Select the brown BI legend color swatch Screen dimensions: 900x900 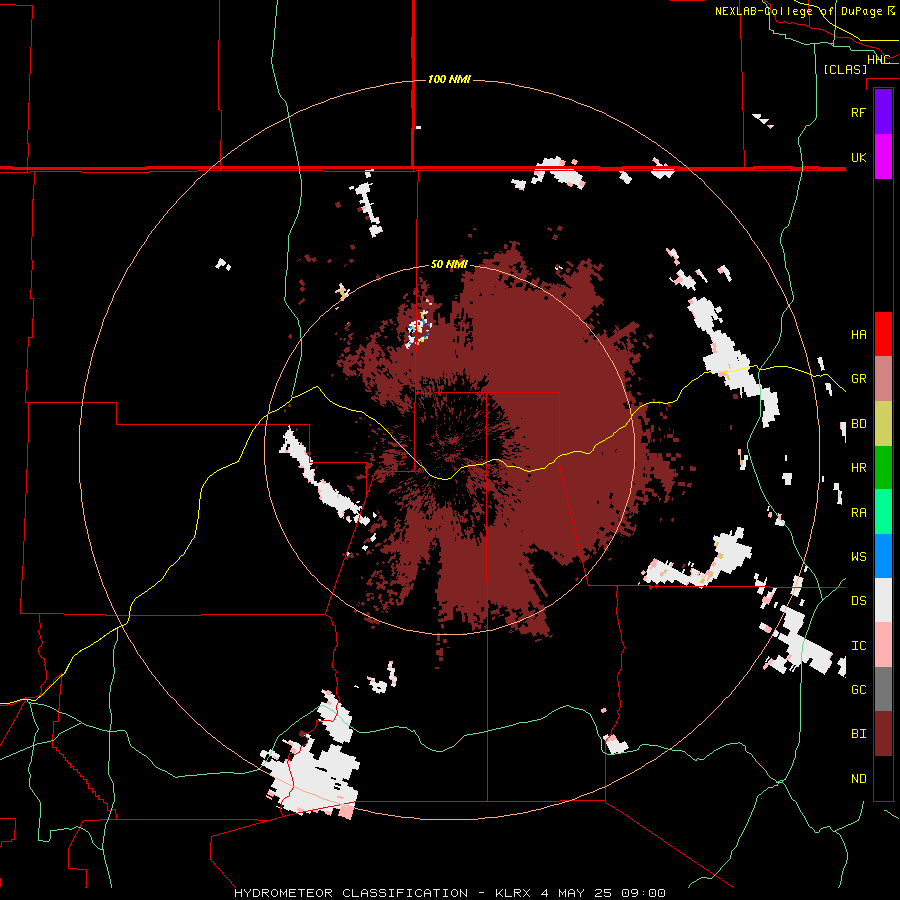coord(883,734)
